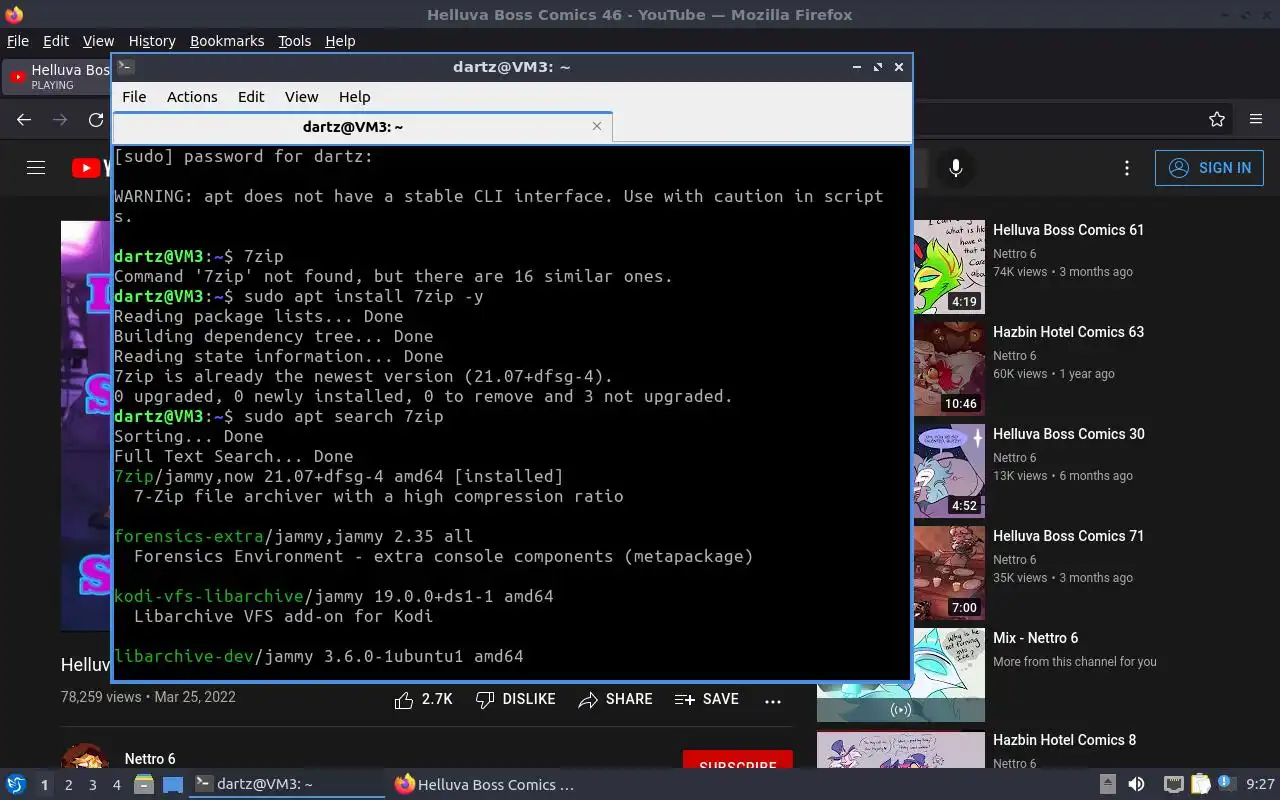Open the Actions menu in terminal
This screenshot has width=1280, height=800.
(x=192, y=97)
